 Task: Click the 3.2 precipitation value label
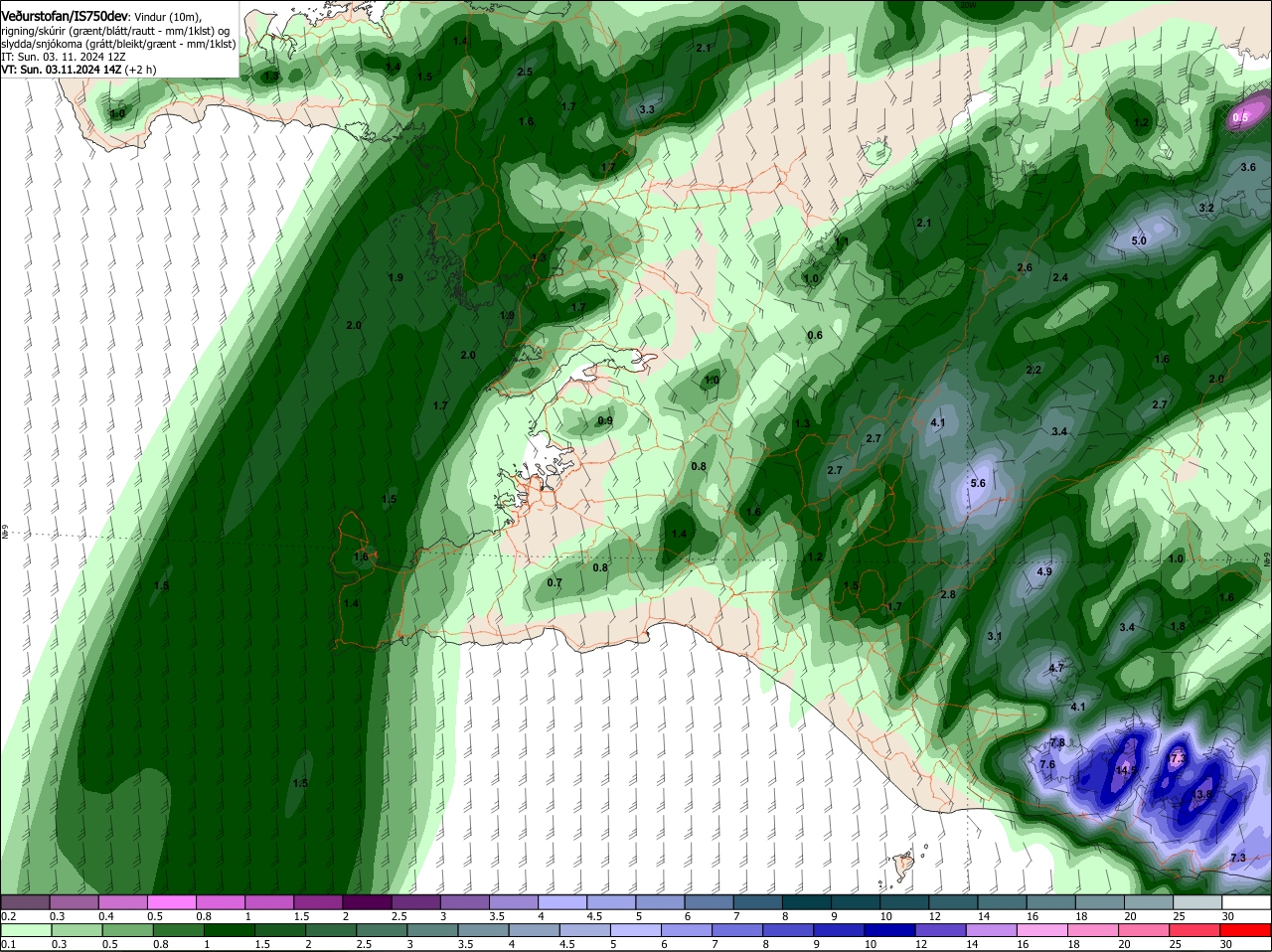coord(1206,208)
